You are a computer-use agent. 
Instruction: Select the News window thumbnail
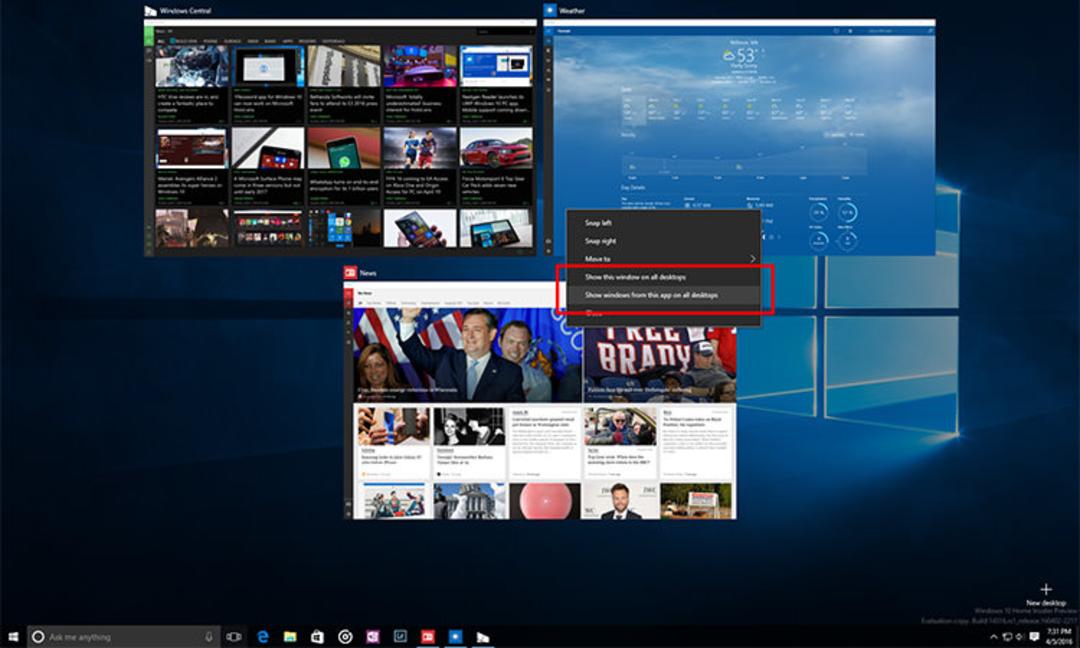tap(540, 400)
